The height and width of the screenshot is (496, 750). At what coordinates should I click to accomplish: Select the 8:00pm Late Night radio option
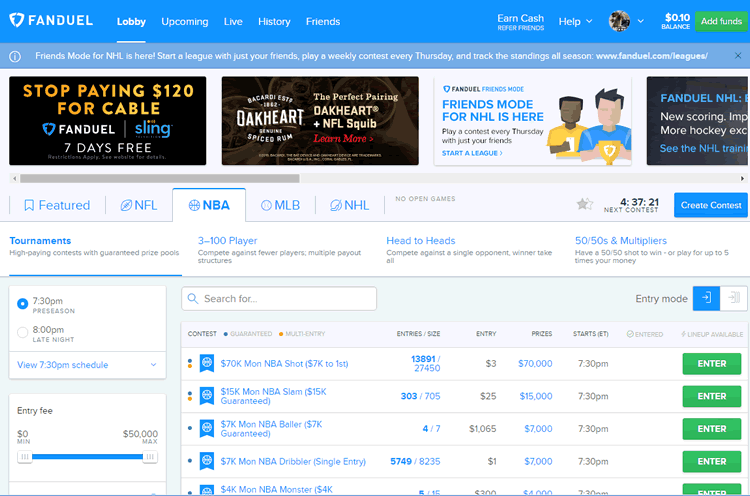[x=22, y=332]
